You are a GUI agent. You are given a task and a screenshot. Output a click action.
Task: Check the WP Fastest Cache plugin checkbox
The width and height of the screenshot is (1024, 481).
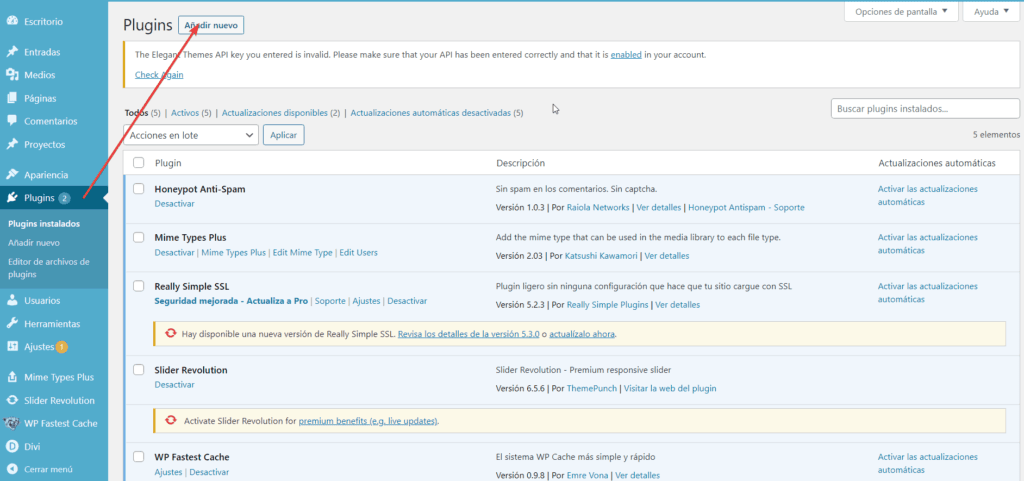coord(138,457)
